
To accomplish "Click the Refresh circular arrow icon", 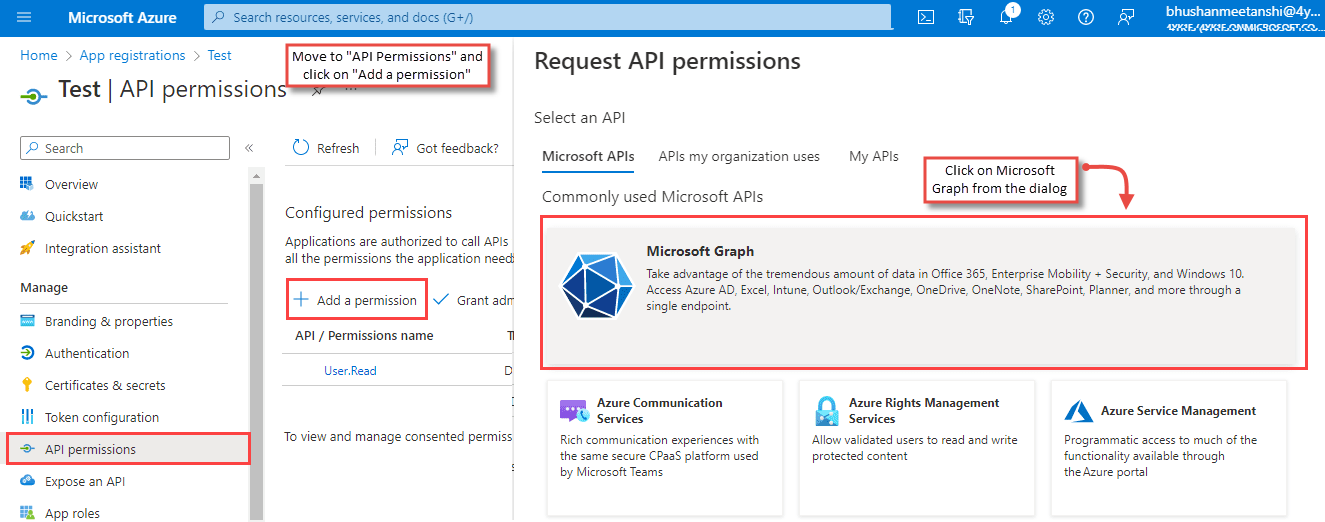I will (x=301, y=148).
